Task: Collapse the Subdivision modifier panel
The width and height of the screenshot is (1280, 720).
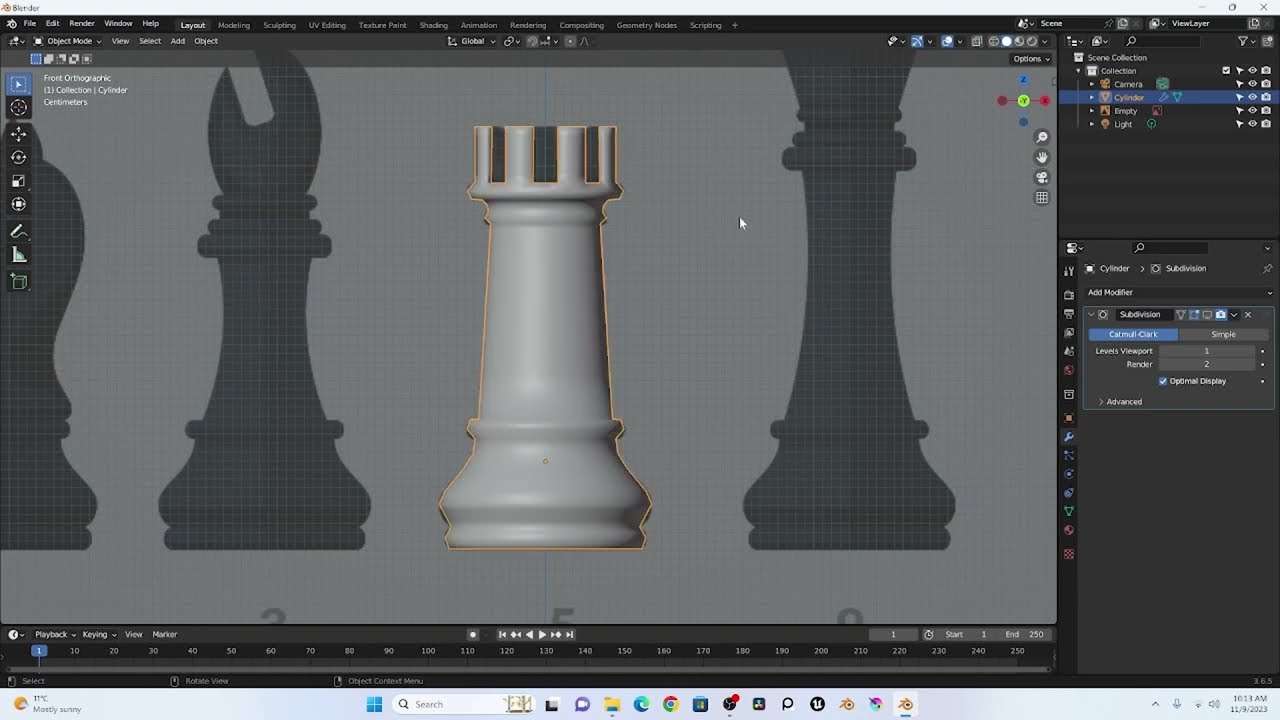Action: pyautogui.click(x=1091, y=314)
